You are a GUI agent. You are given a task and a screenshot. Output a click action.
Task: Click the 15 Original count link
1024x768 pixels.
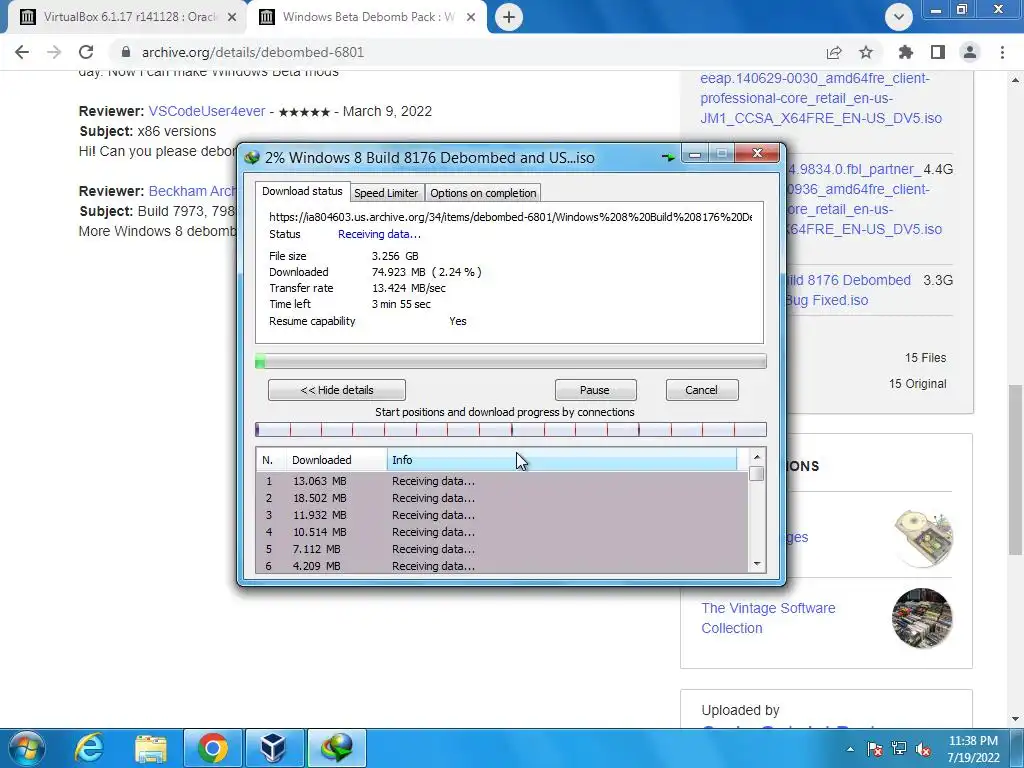pyautogui.click(x=918, y=384)
